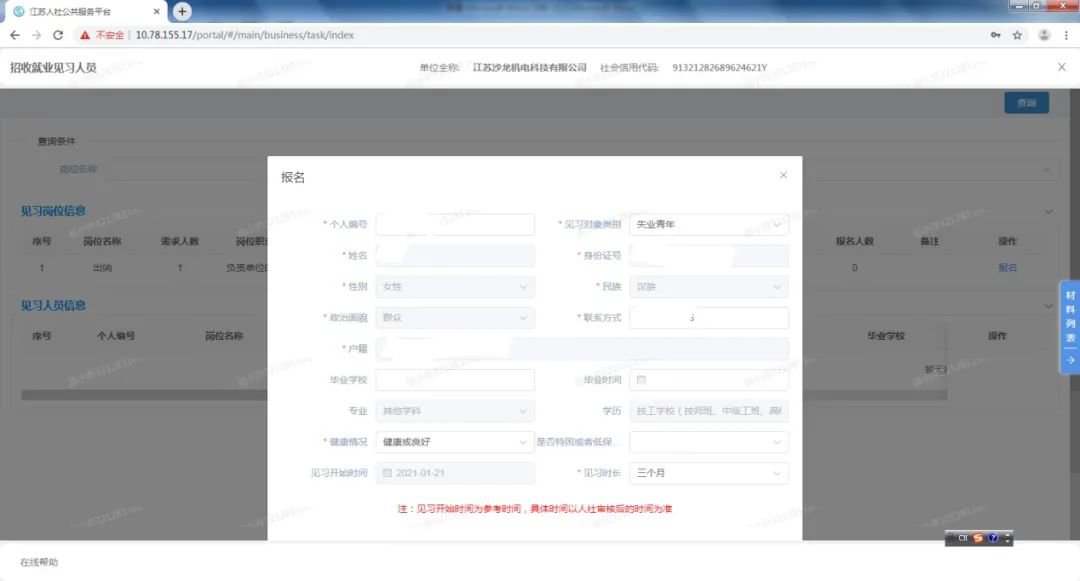Click the arrow below 材料列表 side tab
The height and width of the screenshot is (581, 1080).
1070,360
